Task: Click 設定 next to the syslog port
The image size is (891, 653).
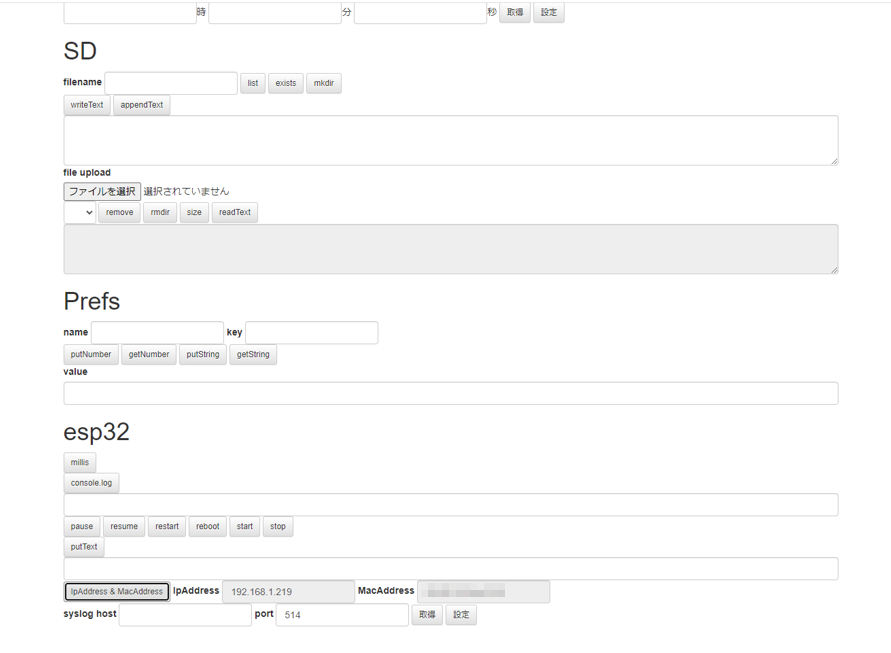Action: point(460,614)
